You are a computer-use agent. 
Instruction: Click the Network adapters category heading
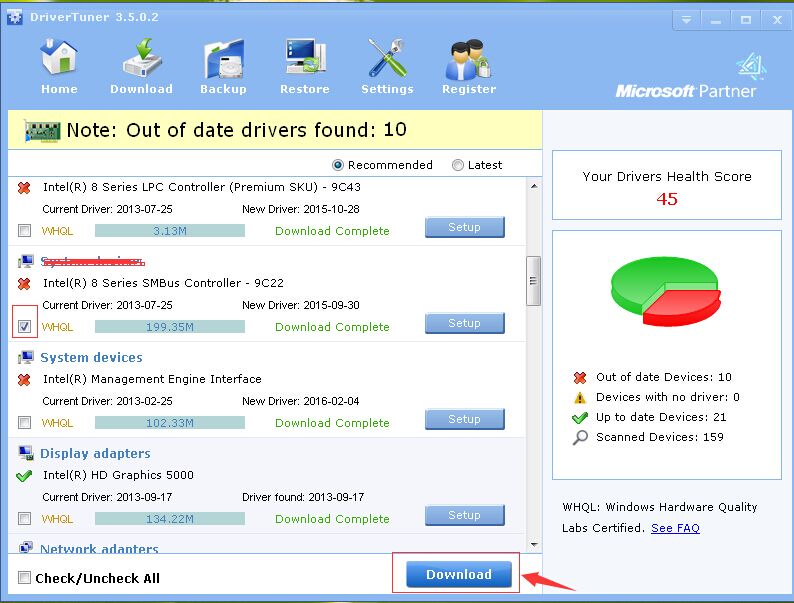tap(99, 548)
